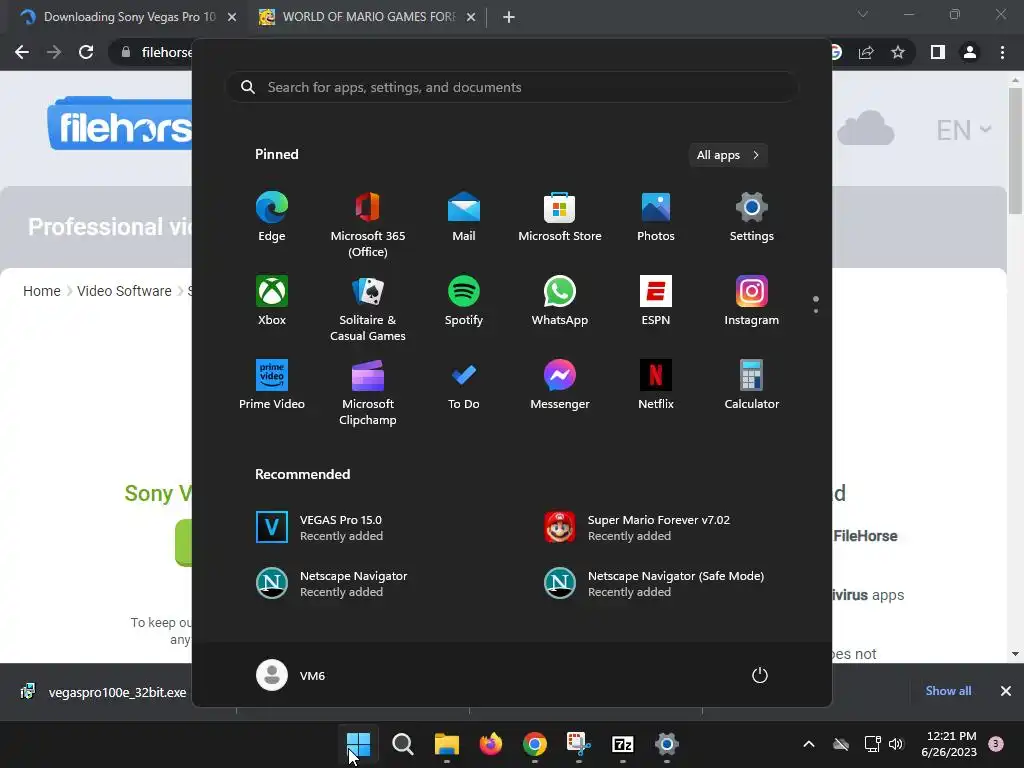Open the WhatsApp app
The width and height of the screenshot is (1024, 768).
pyautogui.click(x=560, y=301)
